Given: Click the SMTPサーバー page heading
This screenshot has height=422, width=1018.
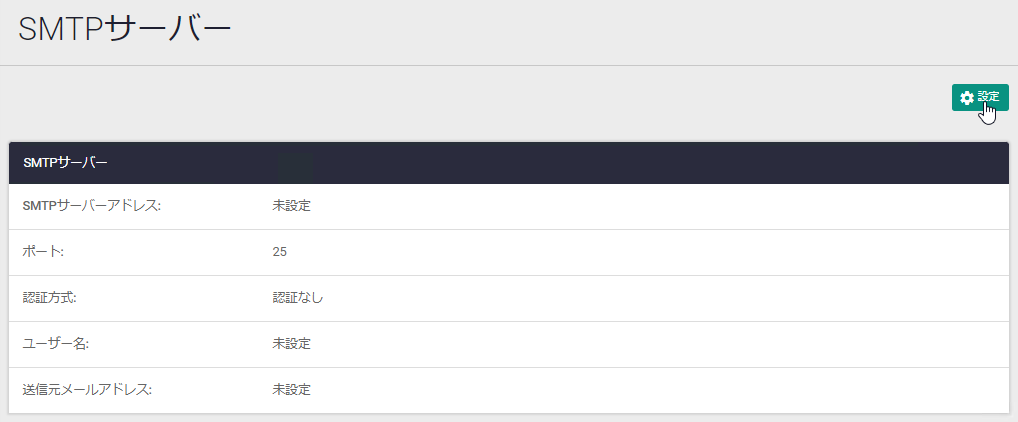Looking at the screenshot, I should 125,29.
